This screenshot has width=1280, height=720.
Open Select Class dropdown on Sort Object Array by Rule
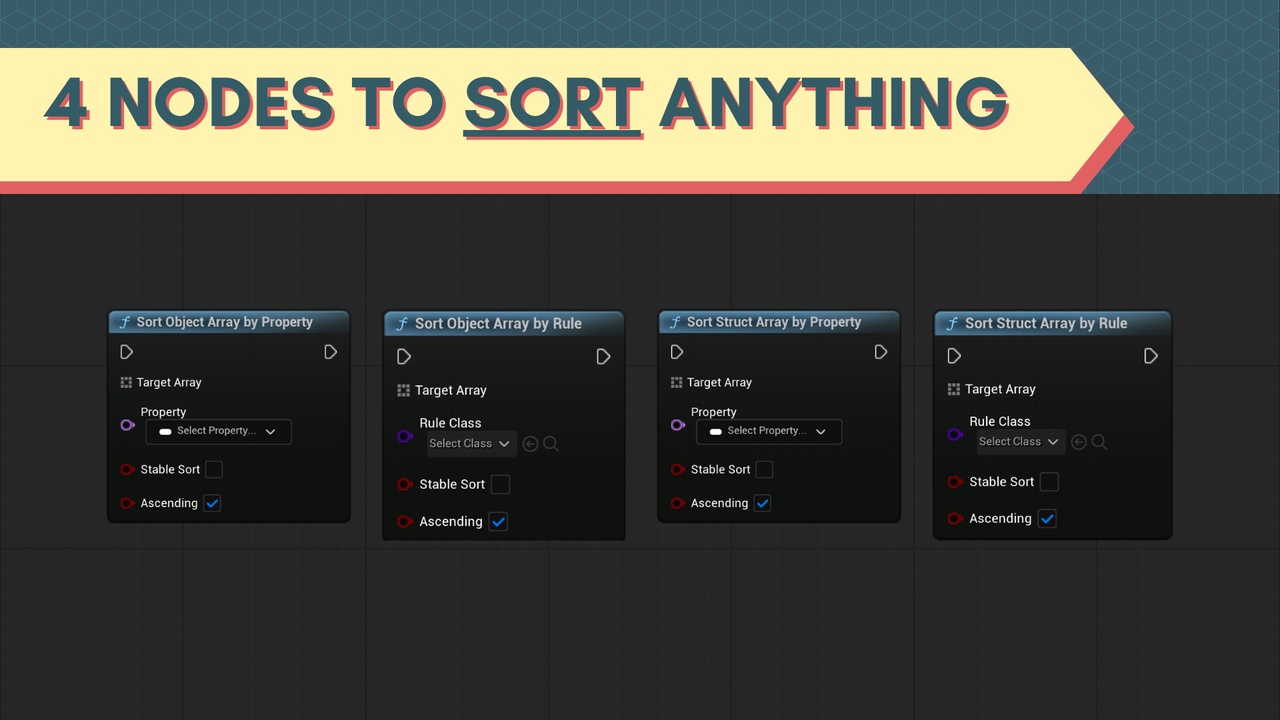point(471,444)
